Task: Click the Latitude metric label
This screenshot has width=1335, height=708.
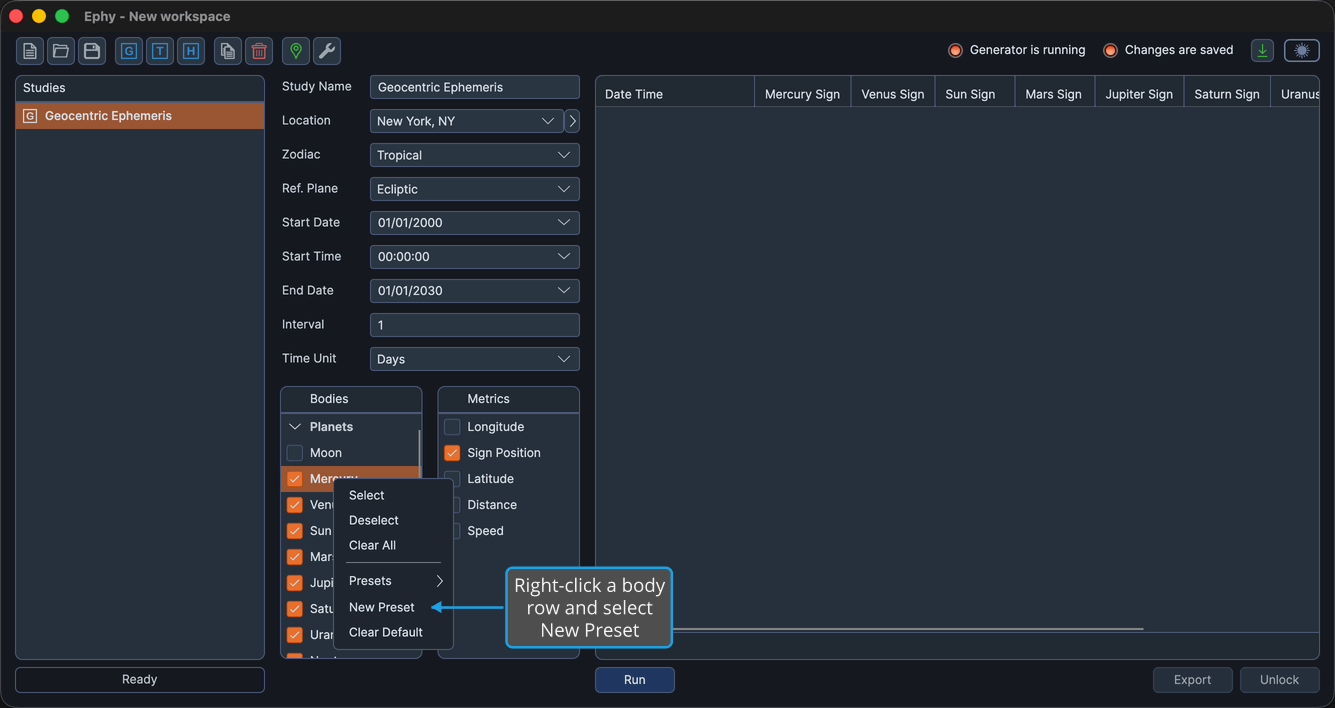Action: coord(490,479)
